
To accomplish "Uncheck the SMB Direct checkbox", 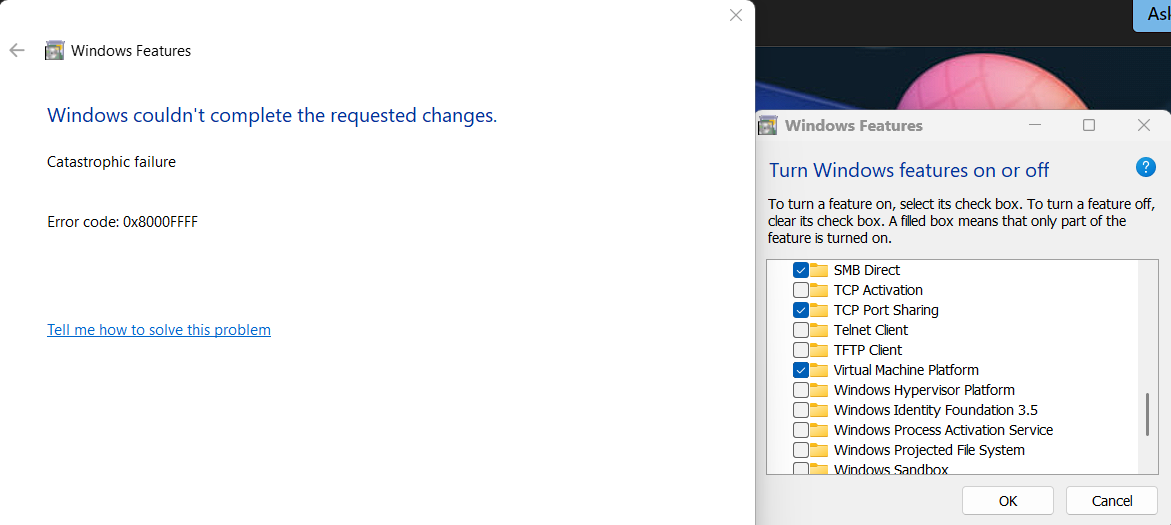I will click(801, 270).
